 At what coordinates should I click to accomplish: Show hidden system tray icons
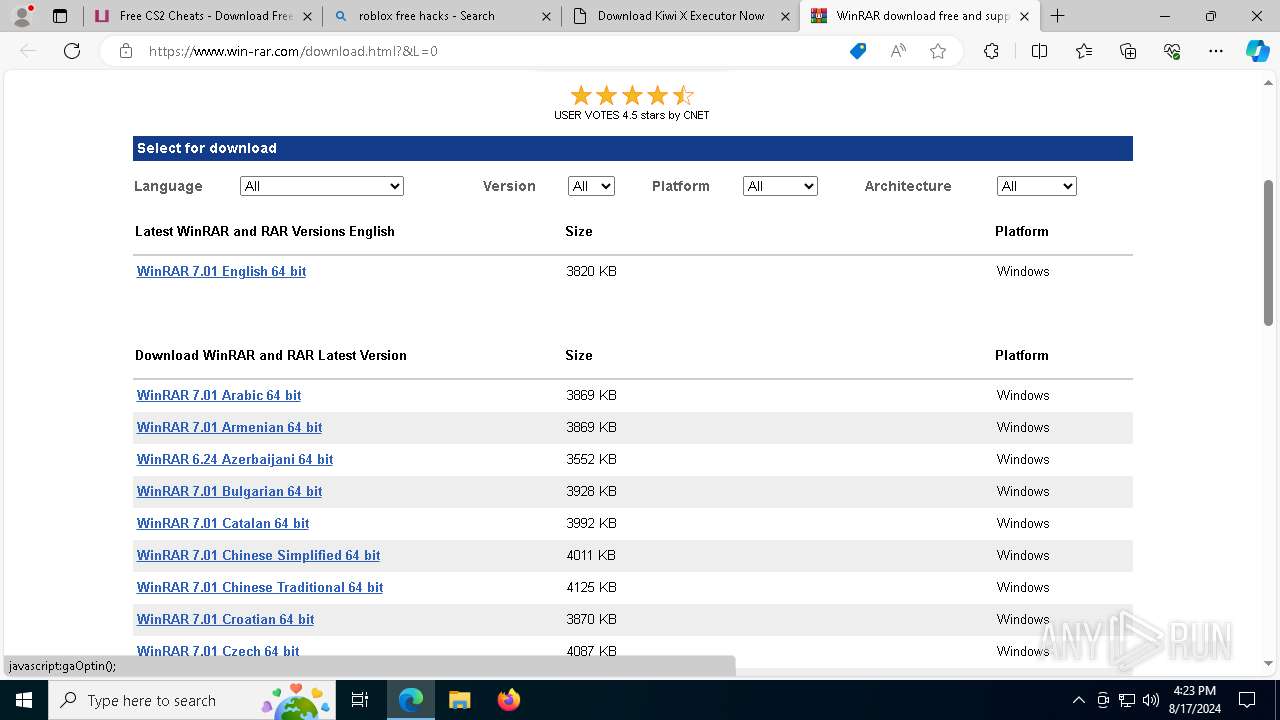[x=1078, y=700]
